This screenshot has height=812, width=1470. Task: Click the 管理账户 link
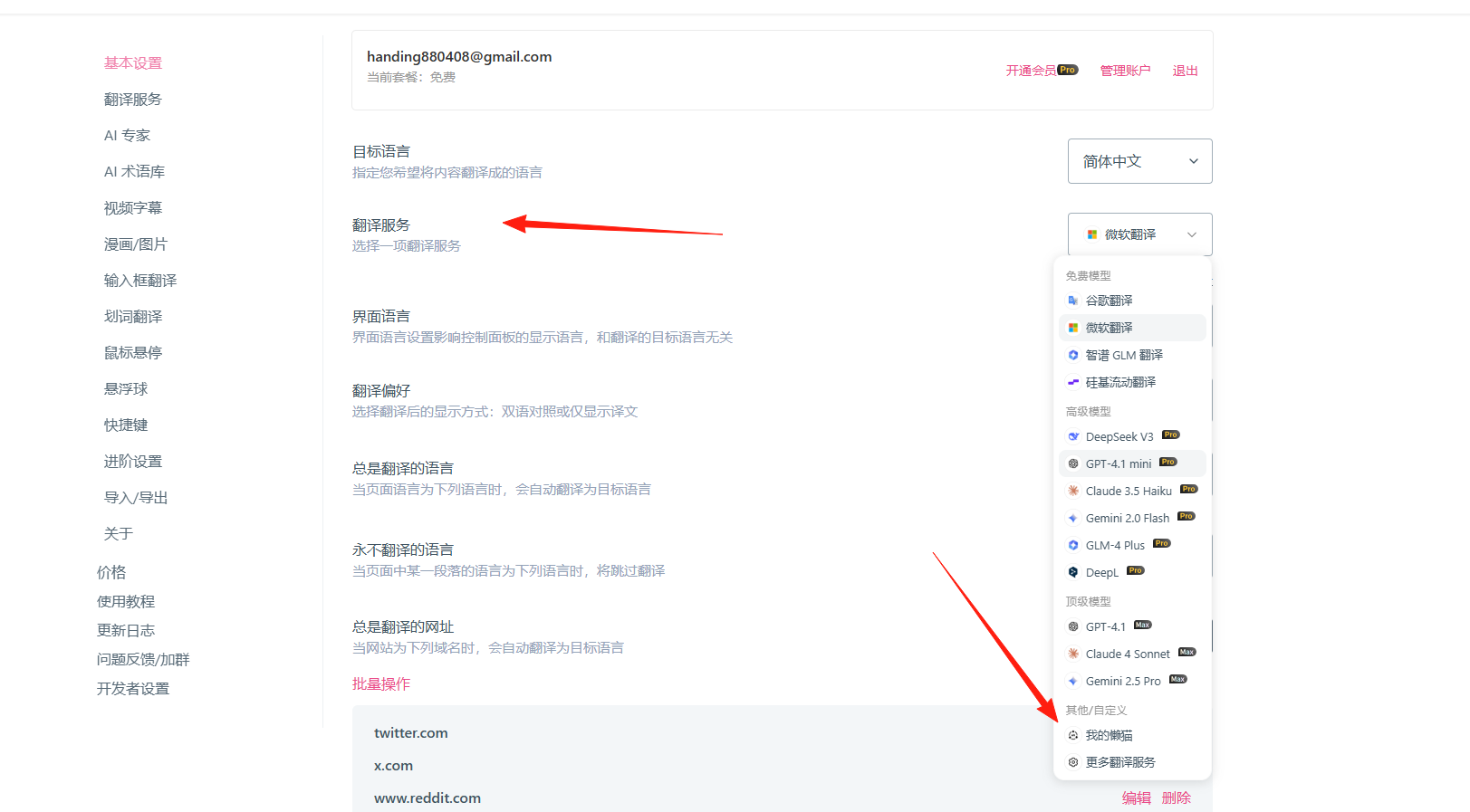(x=1125, y=71)
